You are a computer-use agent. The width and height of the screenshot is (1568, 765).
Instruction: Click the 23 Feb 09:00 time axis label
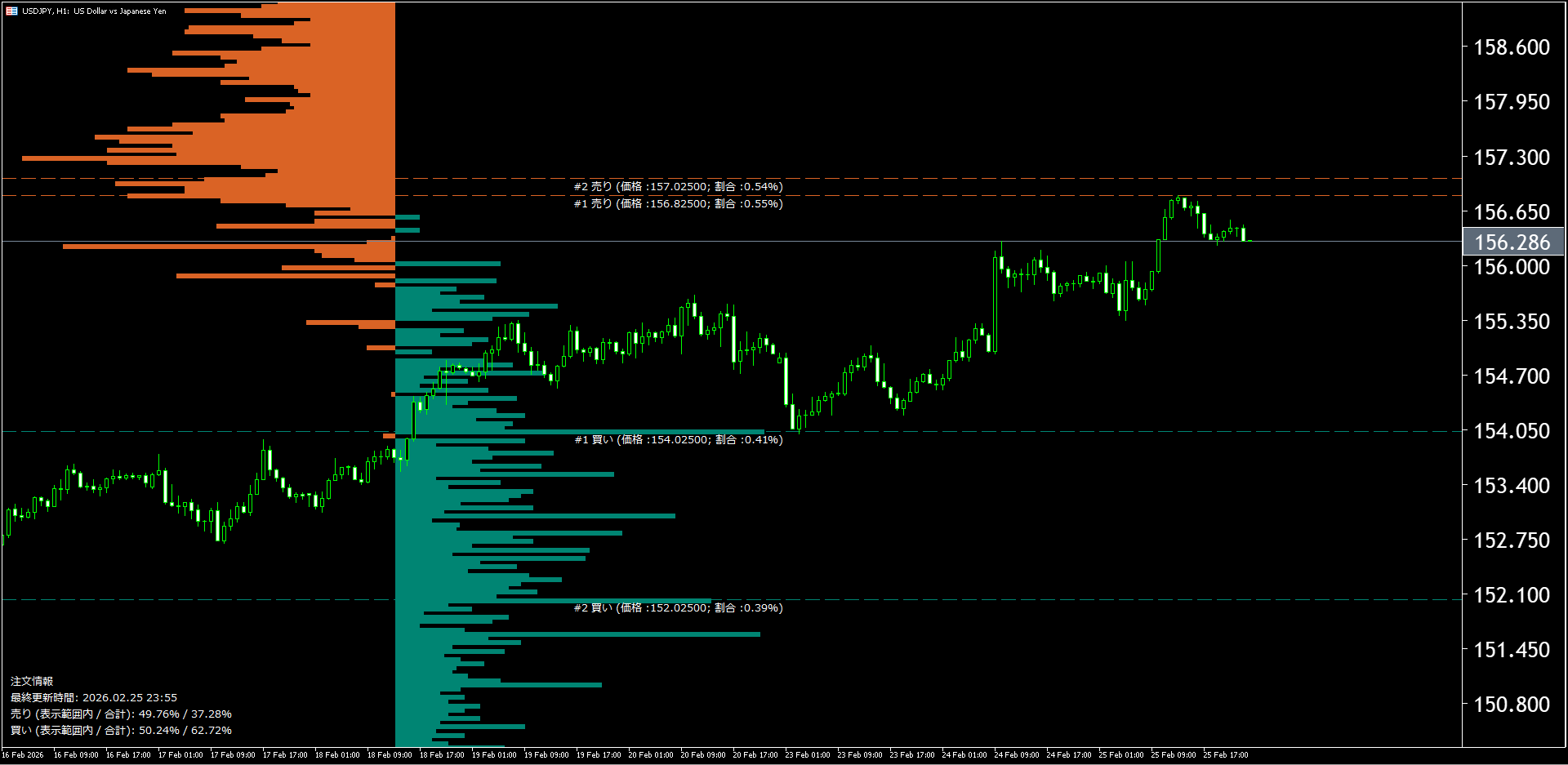(x=860, y=755)
